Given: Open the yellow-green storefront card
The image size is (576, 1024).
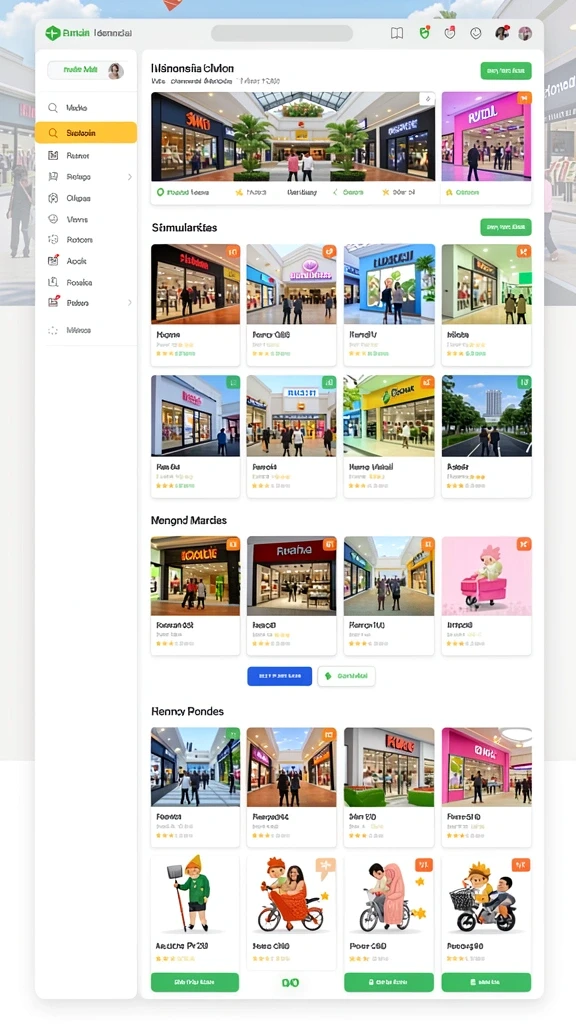Looking at the screenshot, I should tap(389, 436).
